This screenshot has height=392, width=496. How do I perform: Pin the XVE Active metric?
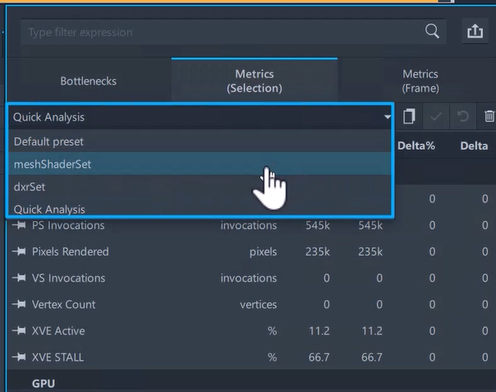(x=19, y=331)
